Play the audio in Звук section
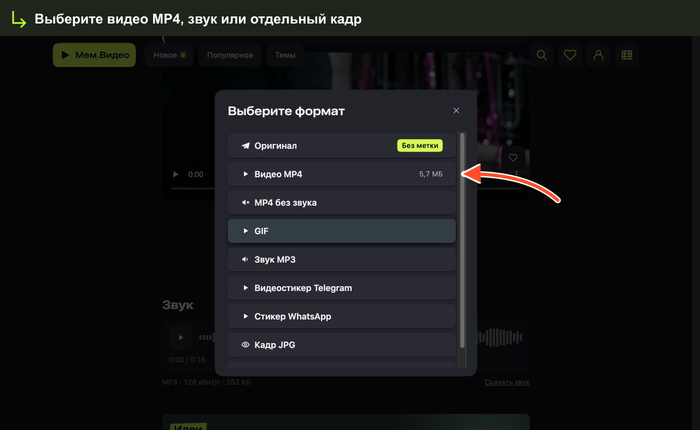 tap(180, 337)
